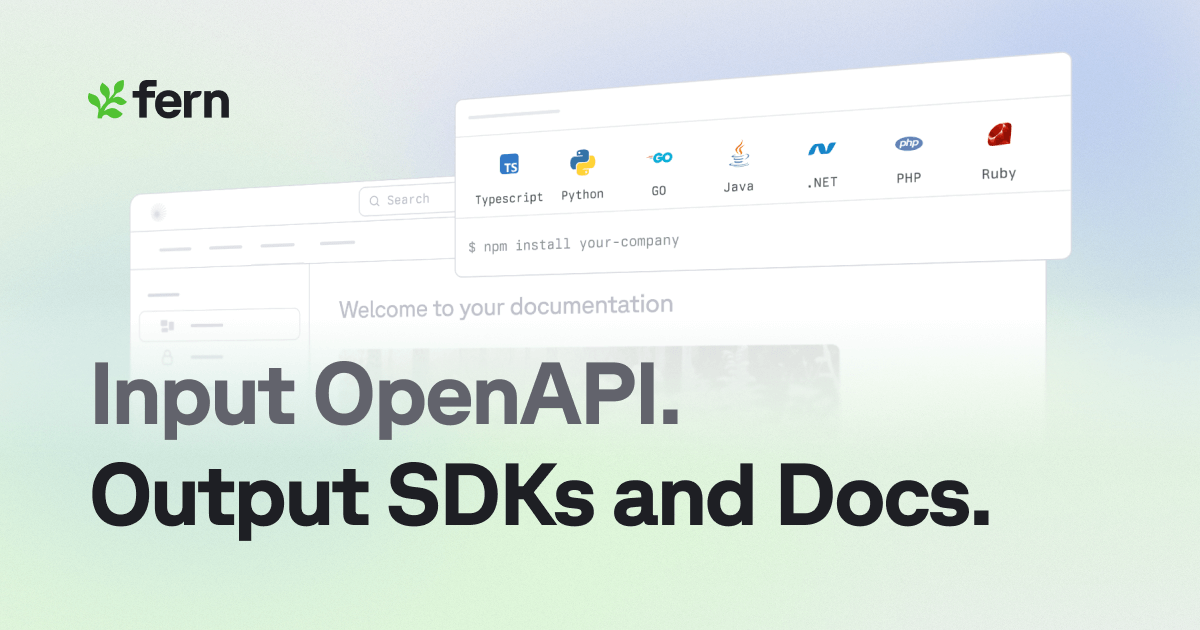Screen dimensions: 1200x630
Task: Select the PHP SDK icon
Action: point(909,144)
